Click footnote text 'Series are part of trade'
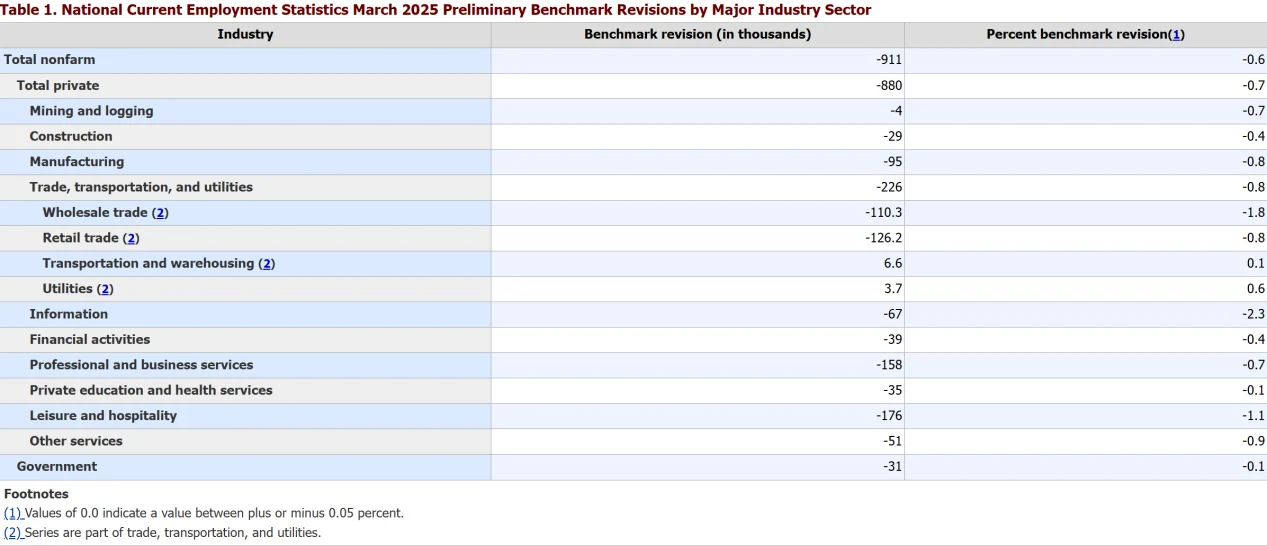 [173, 533]
